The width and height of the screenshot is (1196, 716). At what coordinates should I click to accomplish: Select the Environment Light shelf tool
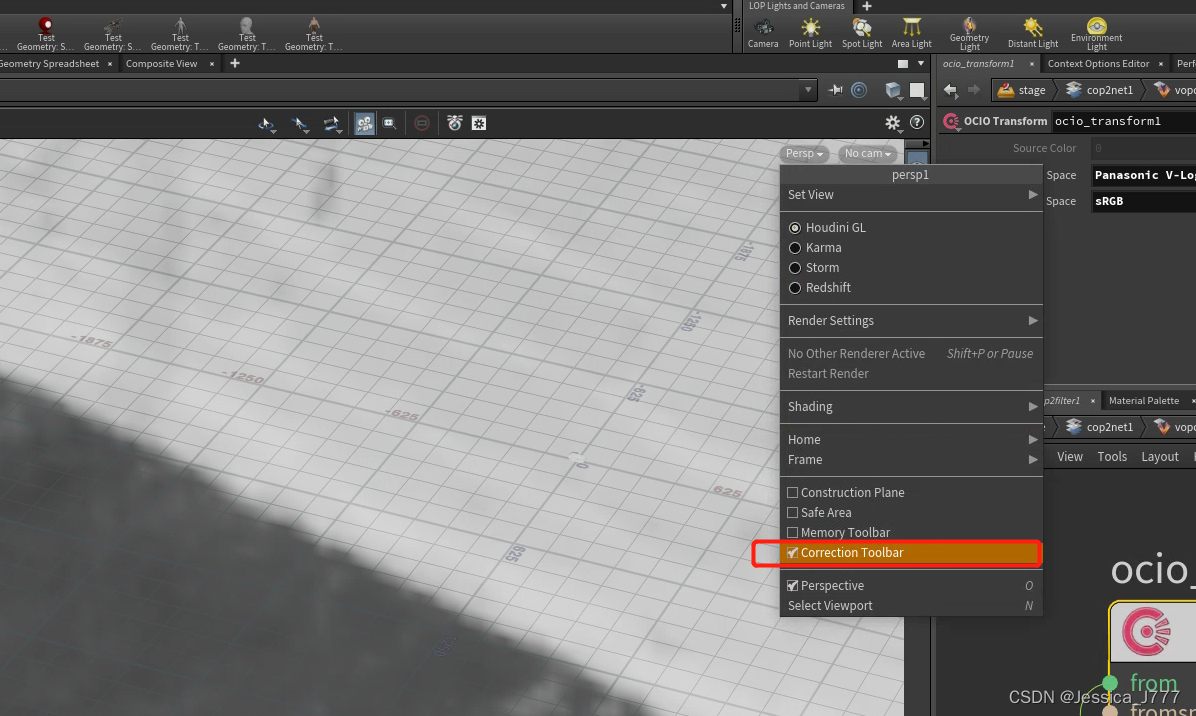click(1096, 34)
